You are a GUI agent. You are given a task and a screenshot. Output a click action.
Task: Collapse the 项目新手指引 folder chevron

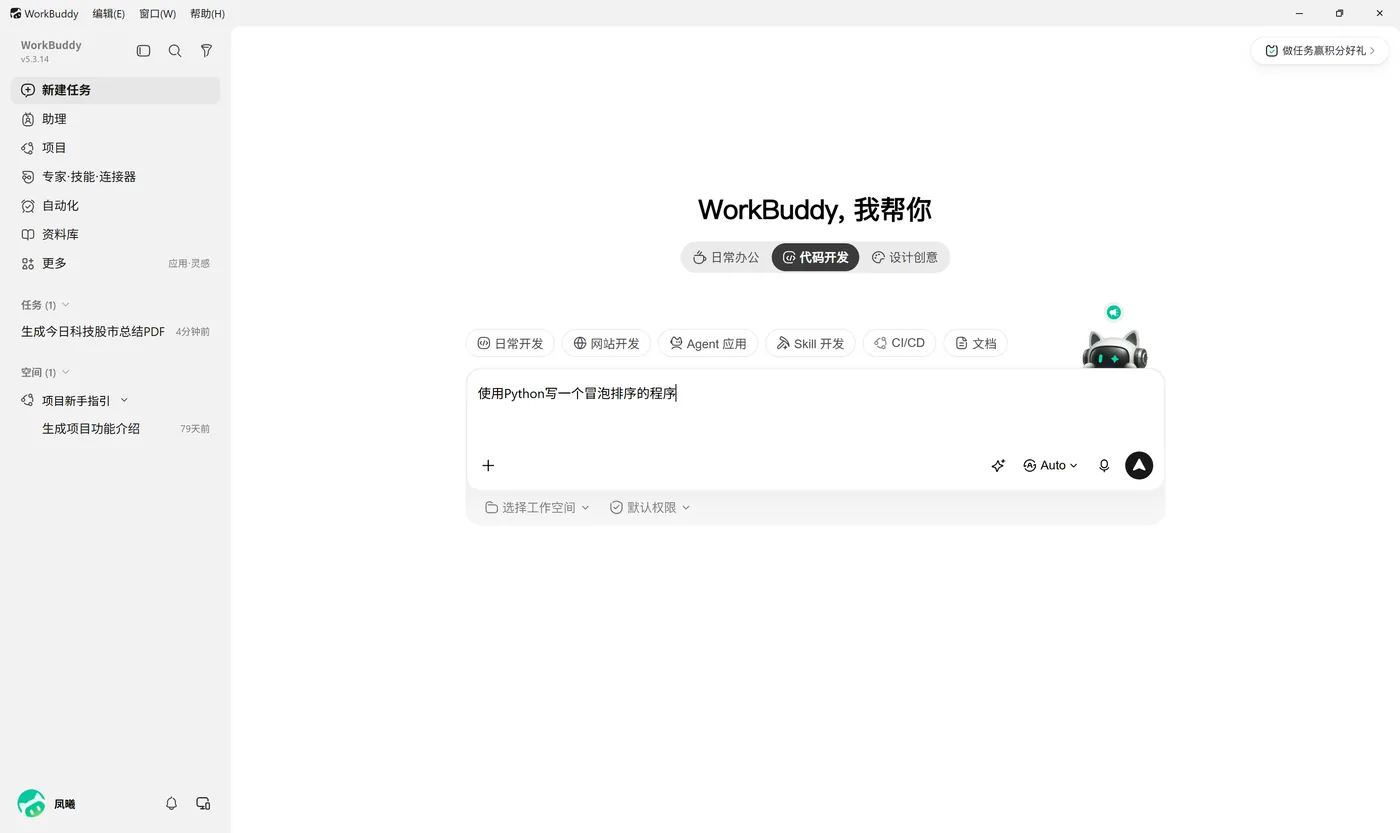click(x=124, y=400)
